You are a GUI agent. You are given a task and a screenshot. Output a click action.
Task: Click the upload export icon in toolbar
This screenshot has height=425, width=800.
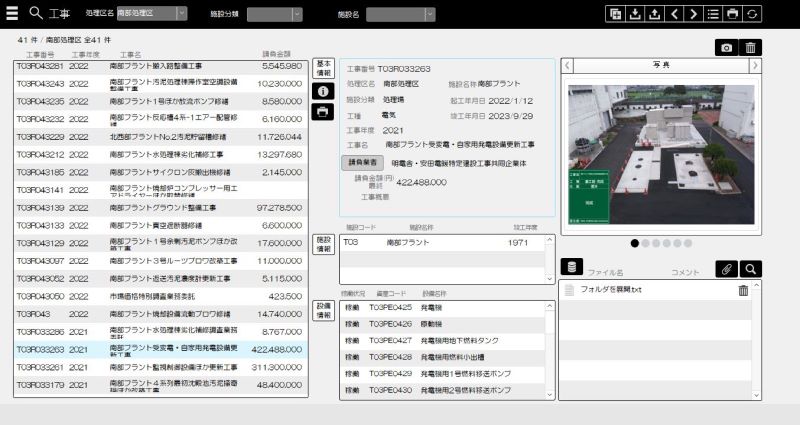(x=655, y=14)
